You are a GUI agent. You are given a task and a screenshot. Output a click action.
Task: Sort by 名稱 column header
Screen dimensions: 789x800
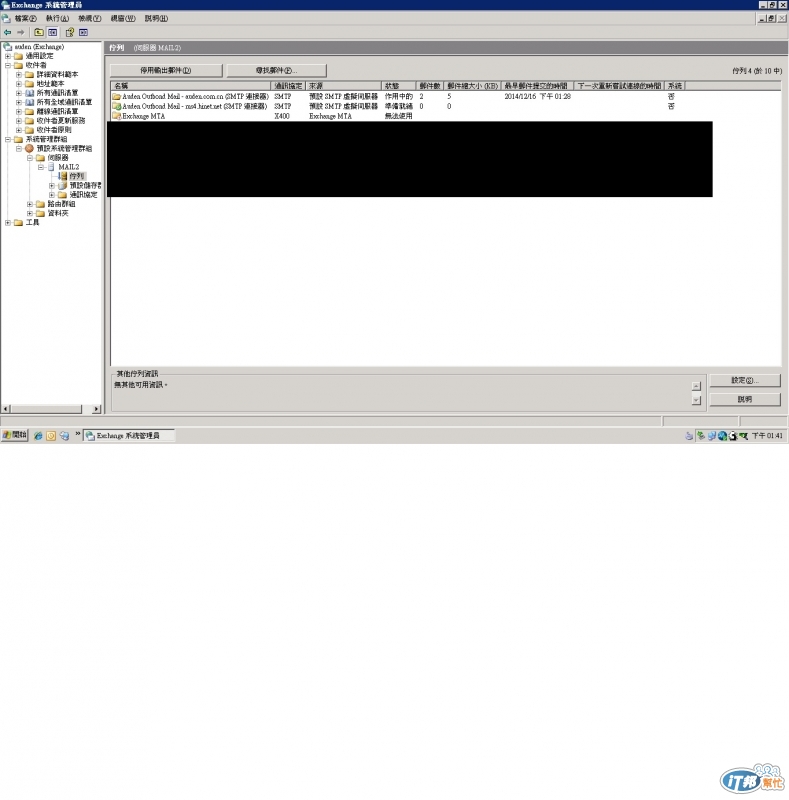click(191, 86)
